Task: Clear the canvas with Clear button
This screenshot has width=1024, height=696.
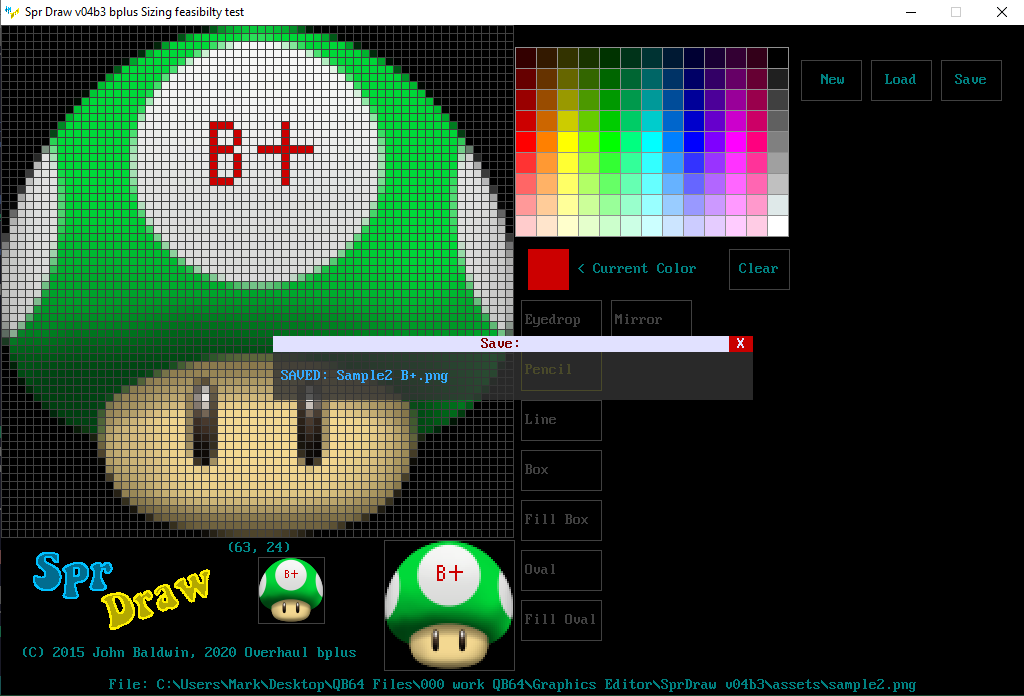Action: click(759, 269)
